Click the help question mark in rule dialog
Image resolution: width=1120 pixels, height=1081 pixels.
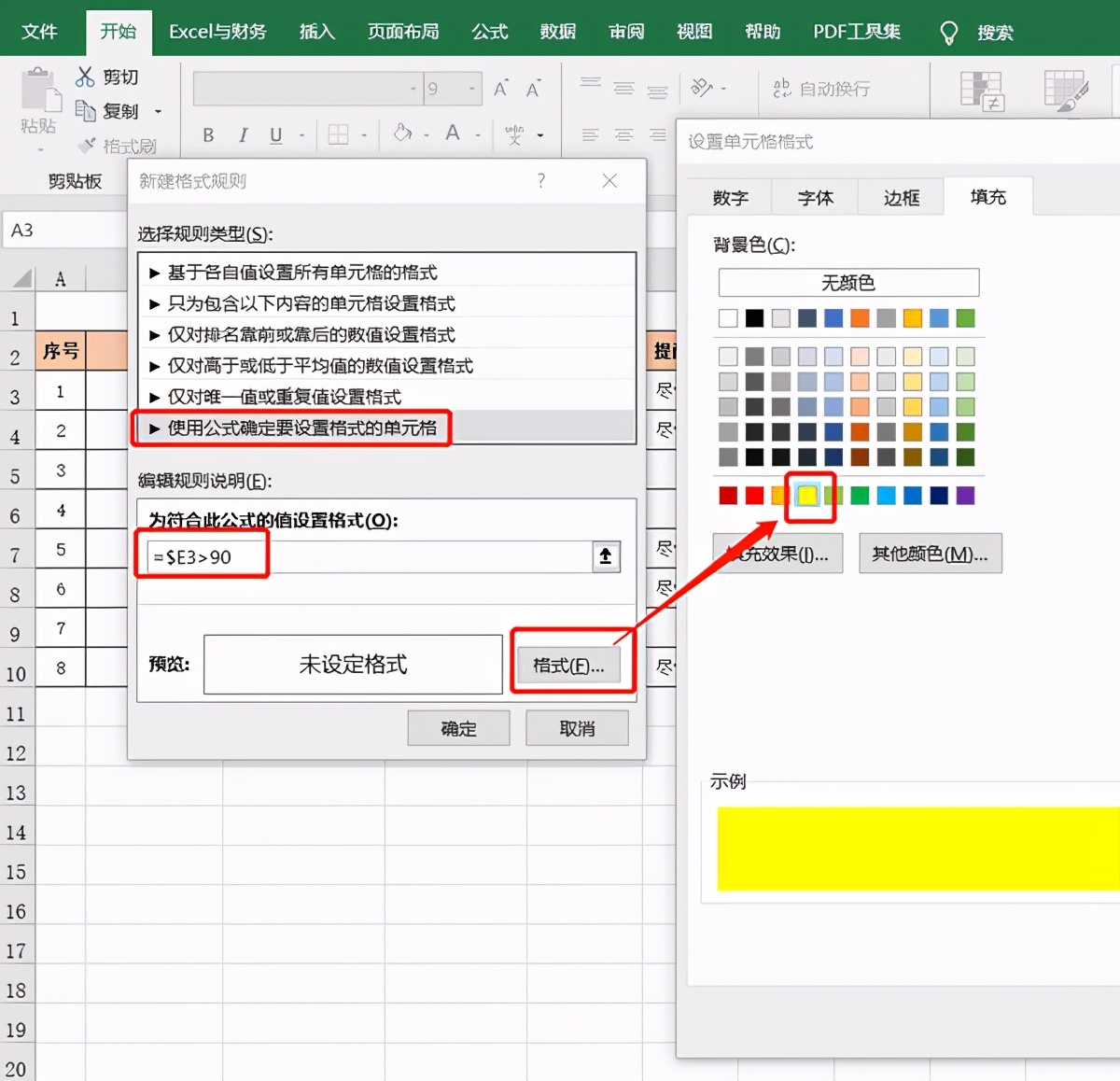[x=541, y=181]
